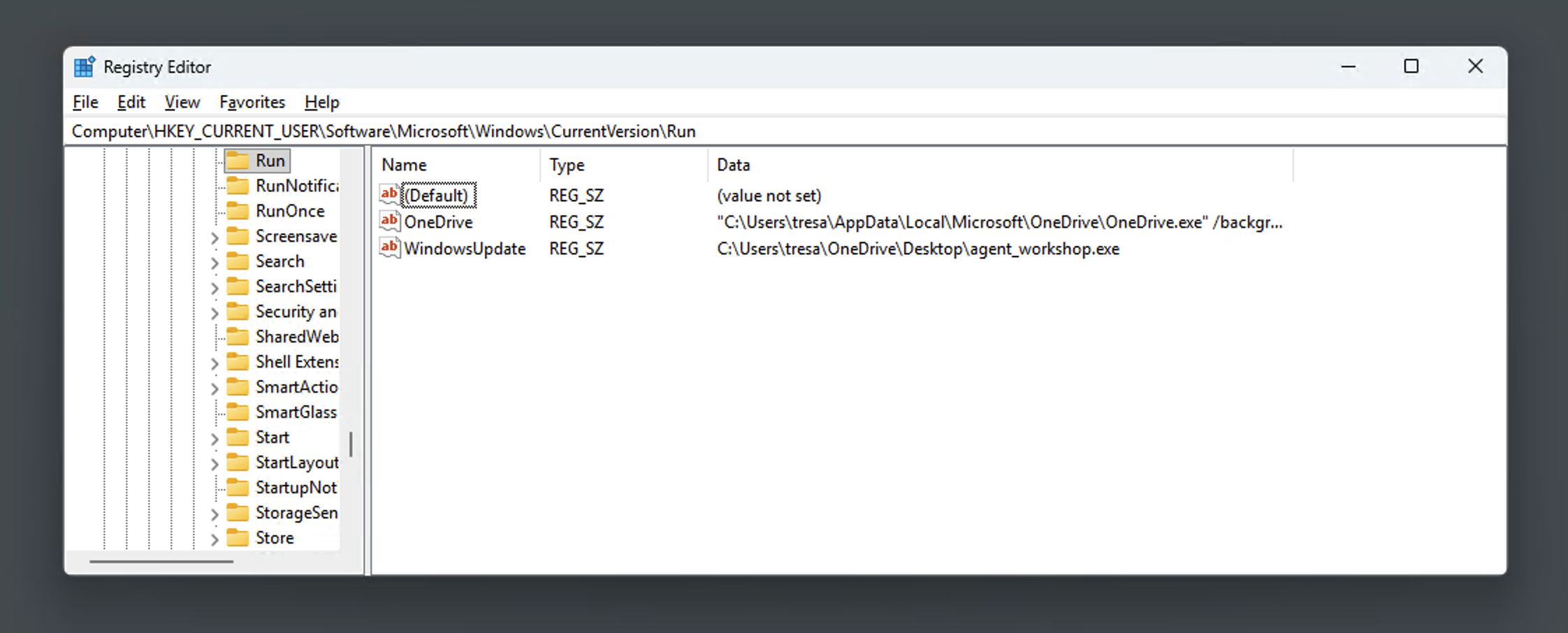Open the Favorites menu
This screenshot has height=633, width=1568.
(252, 102)
